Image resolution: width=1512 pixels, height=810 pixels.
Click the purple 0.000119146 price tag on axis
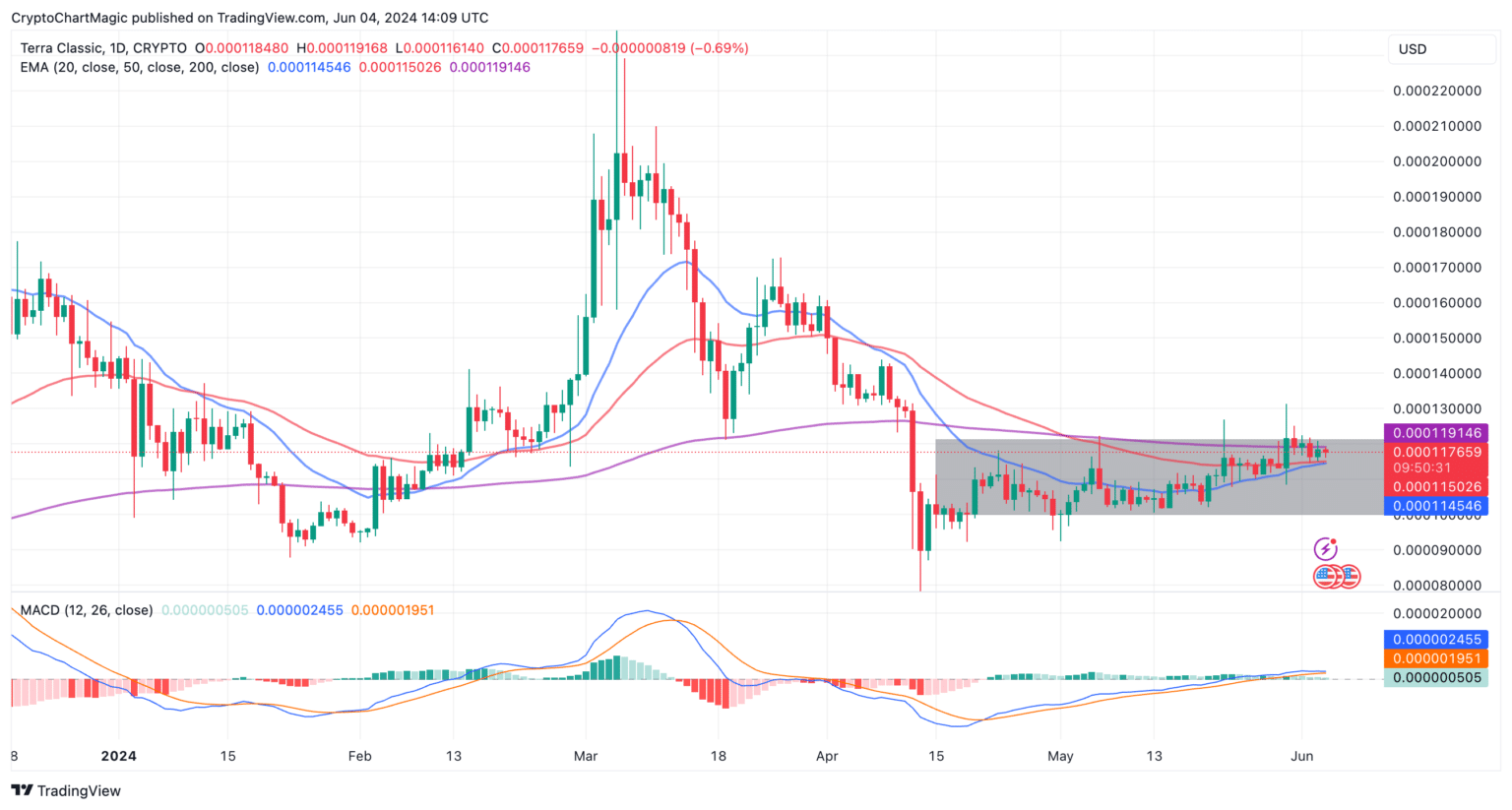click(1436, 433)
